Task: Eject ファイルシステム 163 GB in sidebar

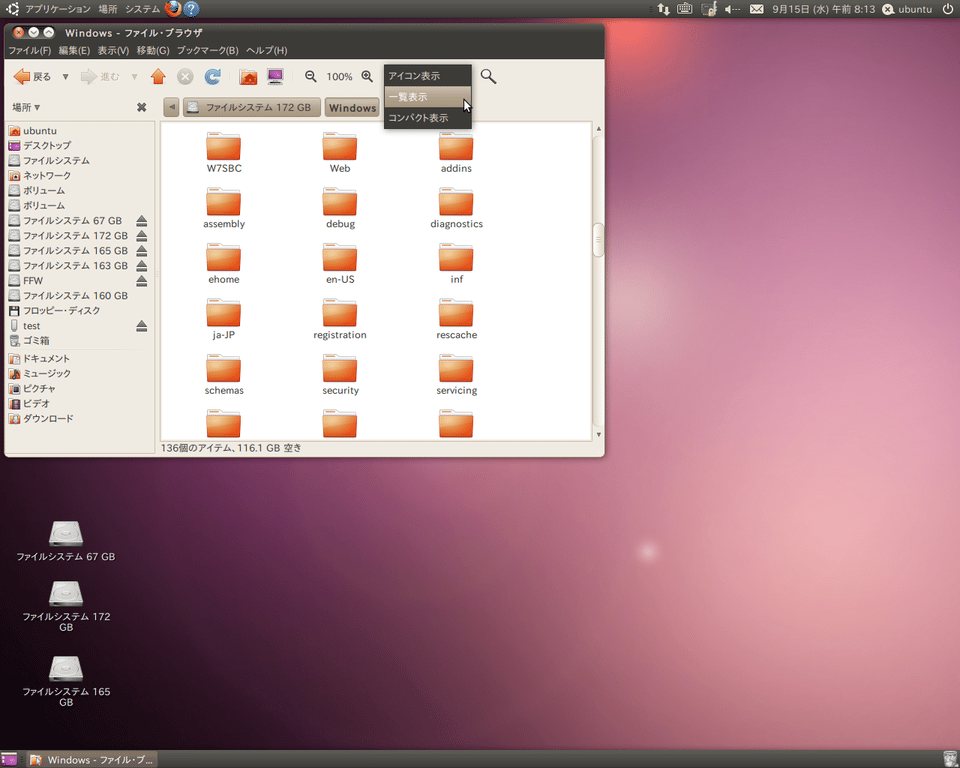Action: pos(141,266)
